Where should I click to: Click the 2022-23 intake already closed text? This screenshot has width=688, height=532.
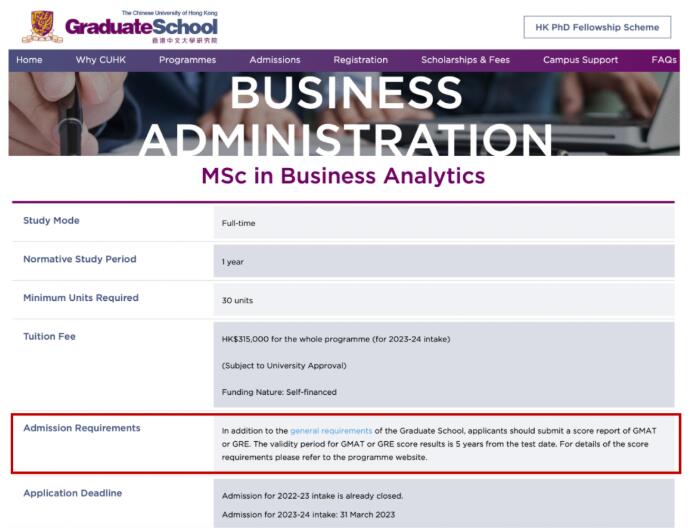click(x=312, y=496)
